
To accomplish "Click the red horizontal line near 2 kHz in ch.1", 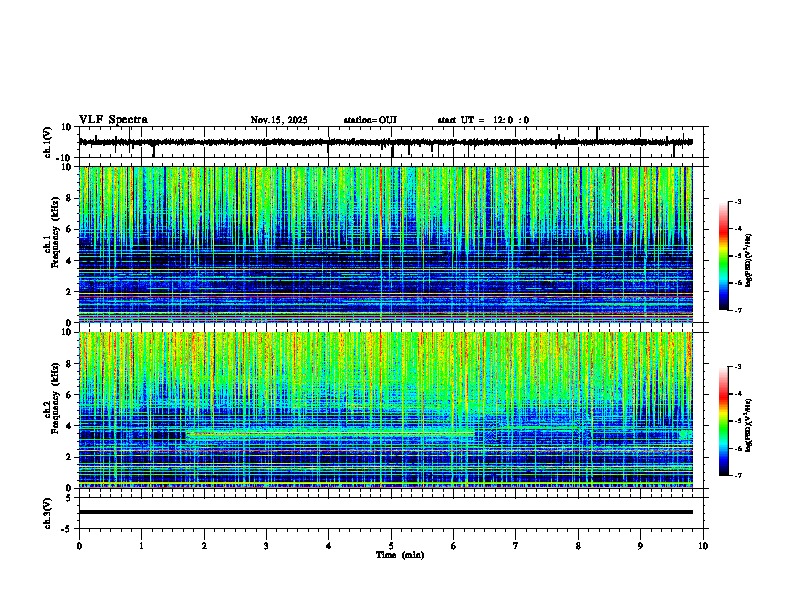I will click(385, 294).
